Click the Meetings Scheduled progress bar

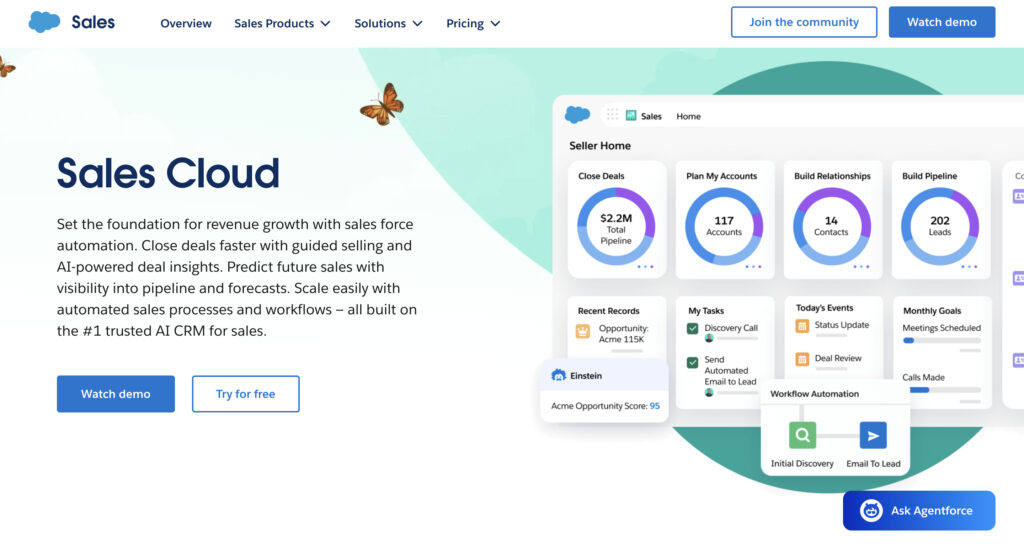pos(942,340)
